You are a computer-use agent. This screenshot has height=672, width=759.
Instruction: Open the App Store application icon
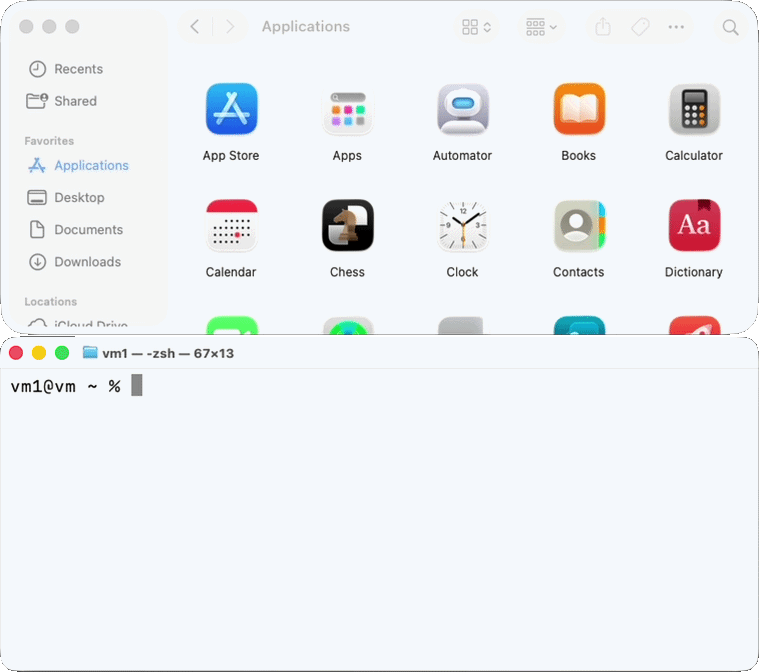pos(231,109)
